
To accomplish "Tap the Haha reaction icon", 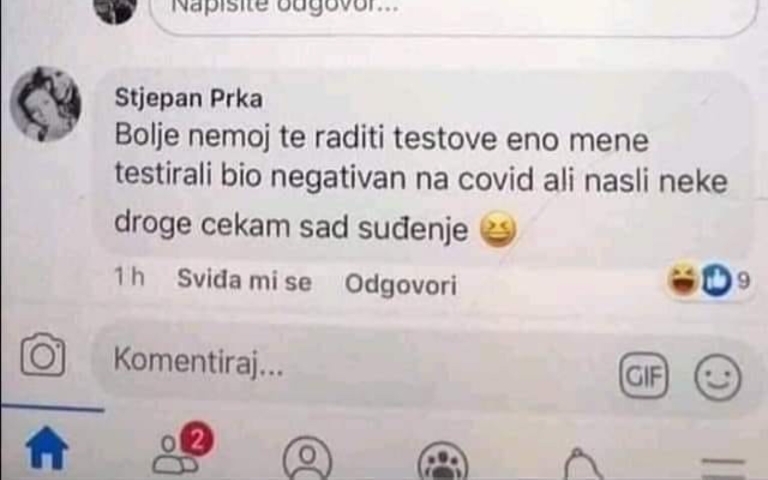I will [x=682, y=279].
